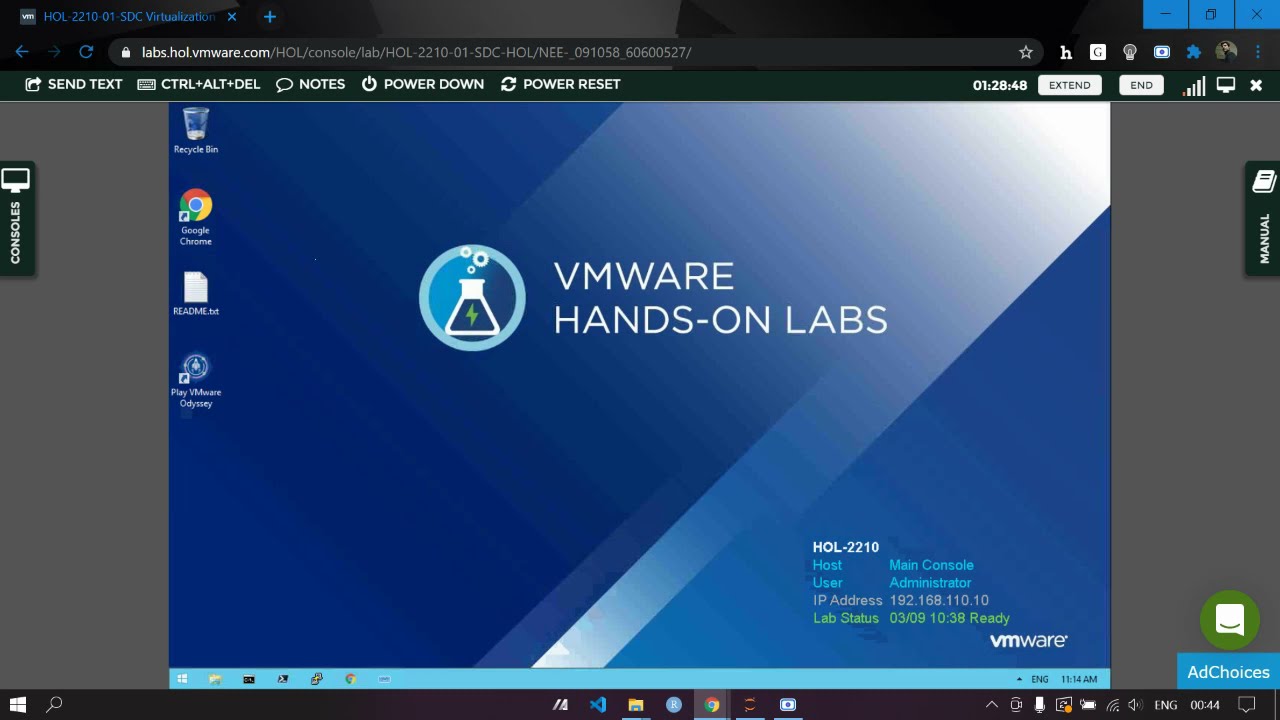Open the screen recorder app on host taskbar

coord(788,705)
